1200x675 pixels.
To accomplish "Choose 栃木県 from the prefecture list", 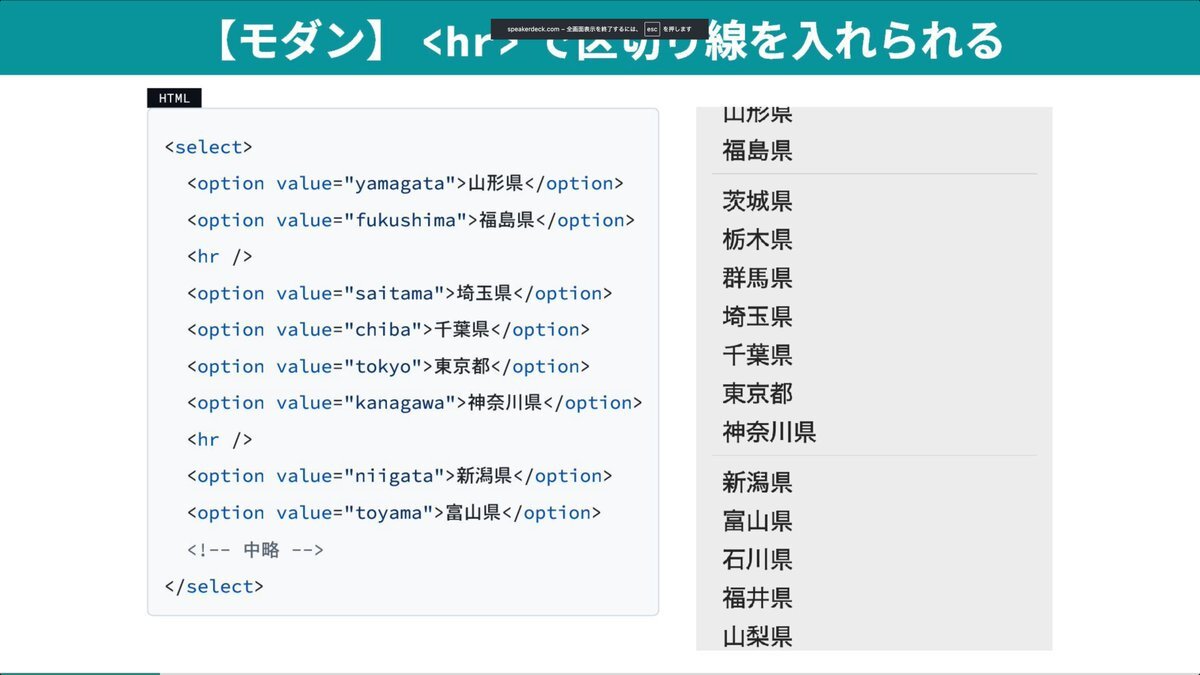I will pos(757,240).
